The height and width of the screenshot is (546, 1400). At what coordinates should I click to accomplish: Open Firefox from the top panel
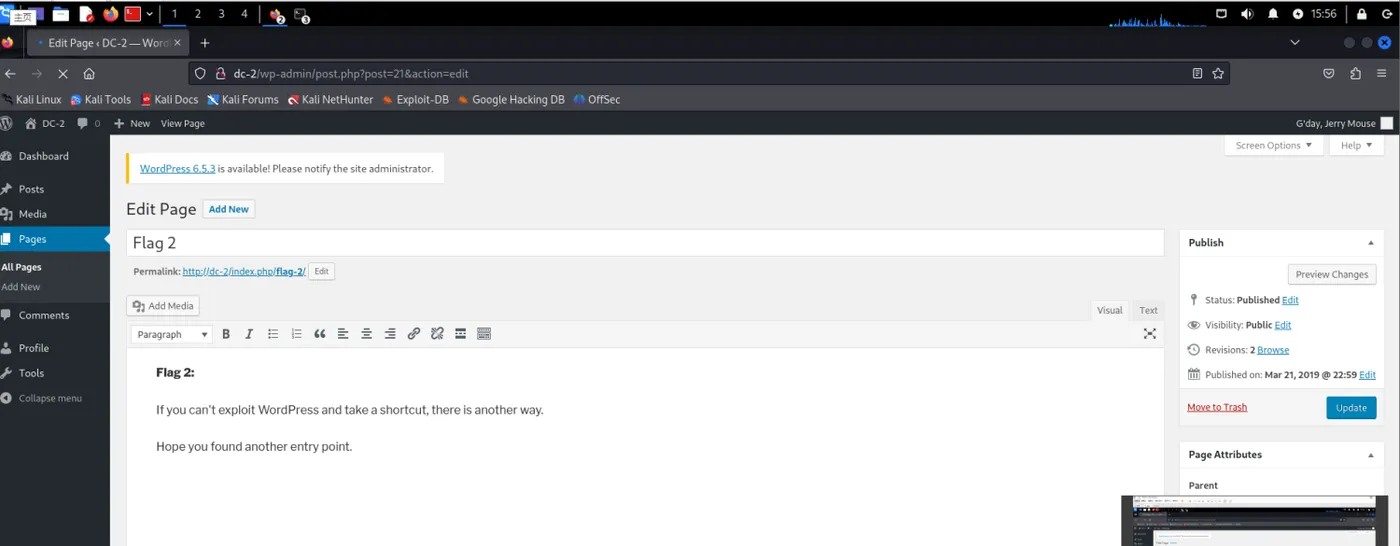pyautogui.click(x=110, y=14)
